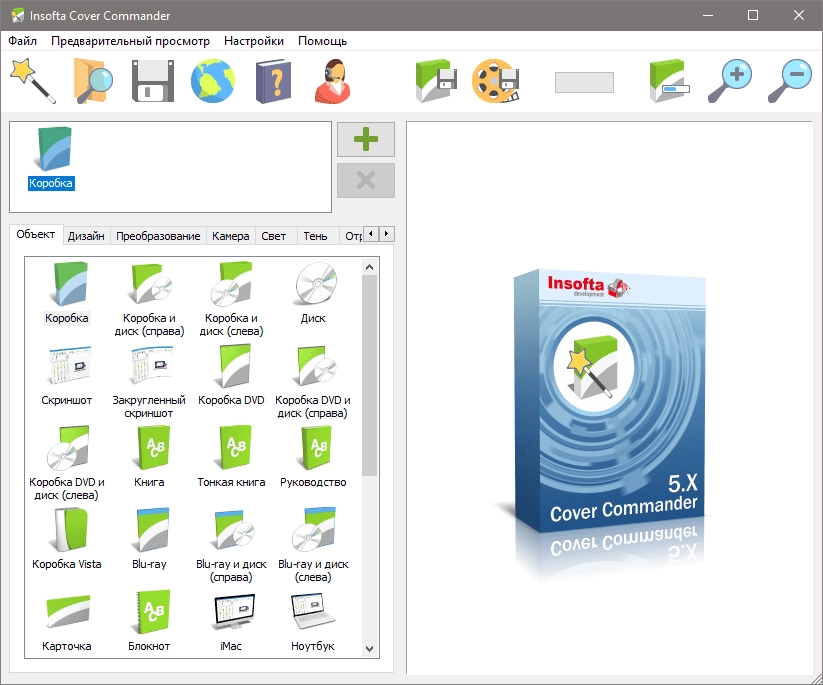Choose the Руководство template
This screenshot has height=685, width=823.
[x=313, y=458]
